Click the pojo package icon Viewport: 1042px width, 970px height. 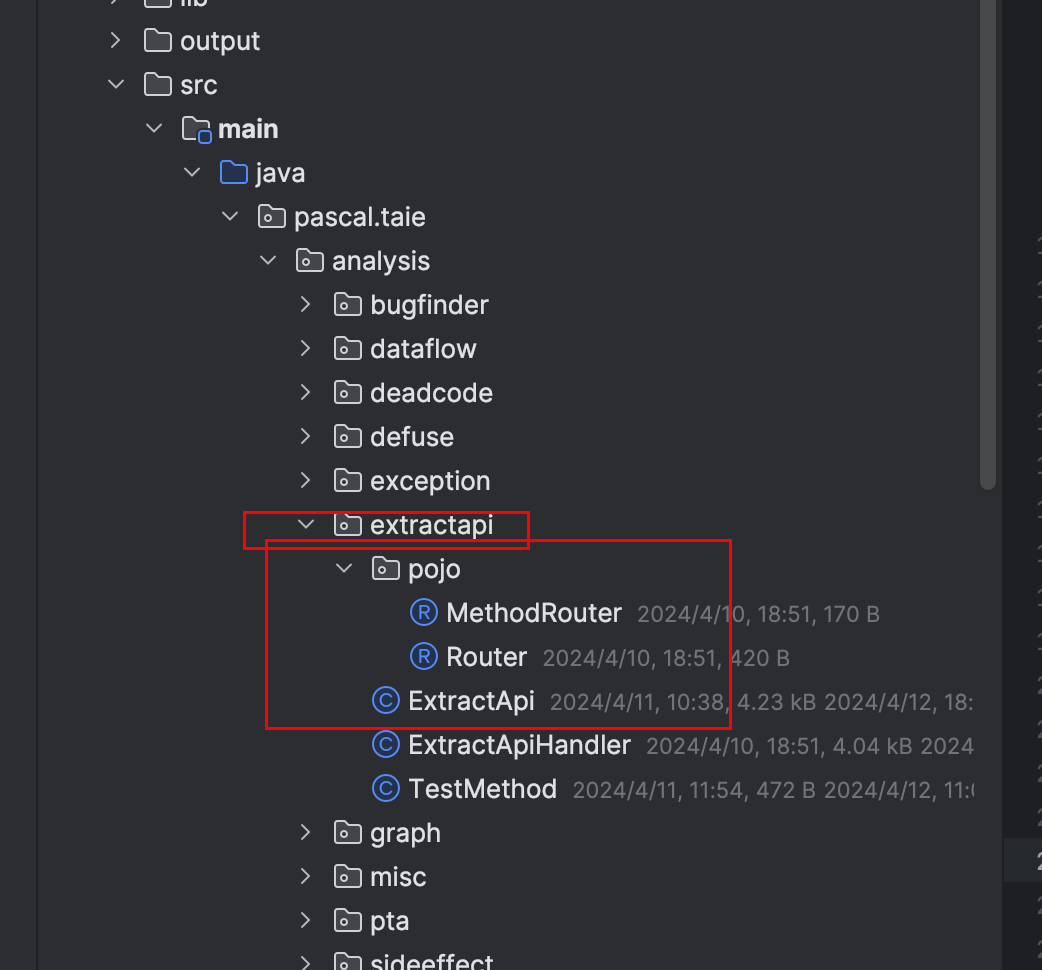point(385,569)
